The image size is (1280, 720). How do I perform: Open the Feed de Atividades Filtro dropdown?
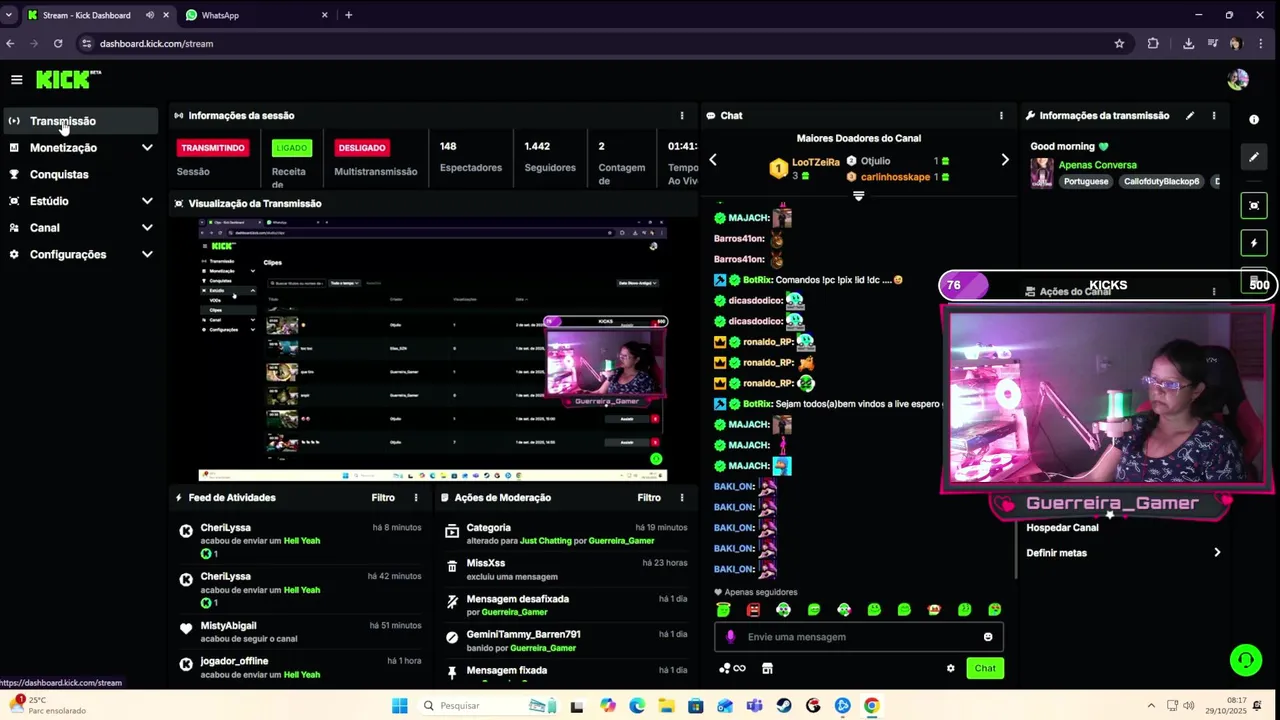(383, 498)
